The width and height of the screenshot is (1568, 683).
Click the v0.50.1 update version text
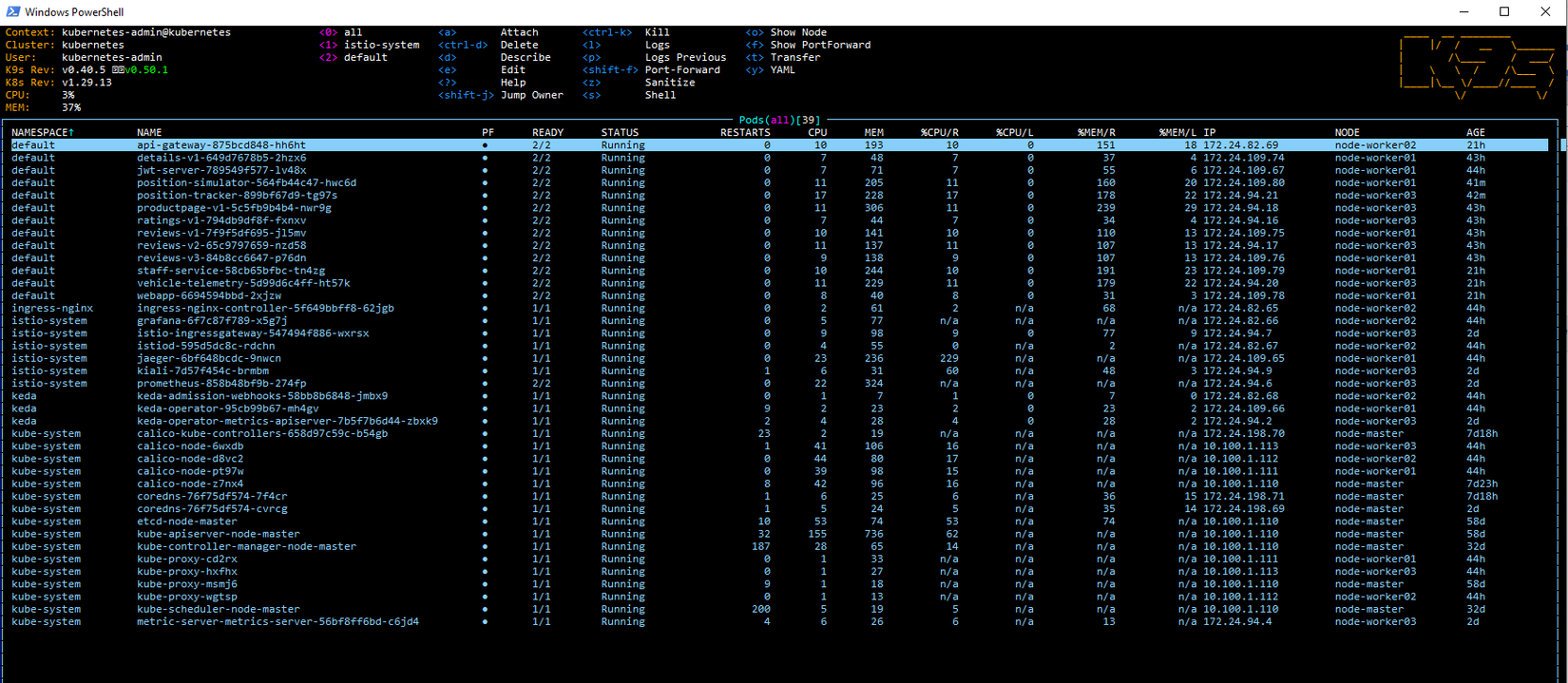146,69
